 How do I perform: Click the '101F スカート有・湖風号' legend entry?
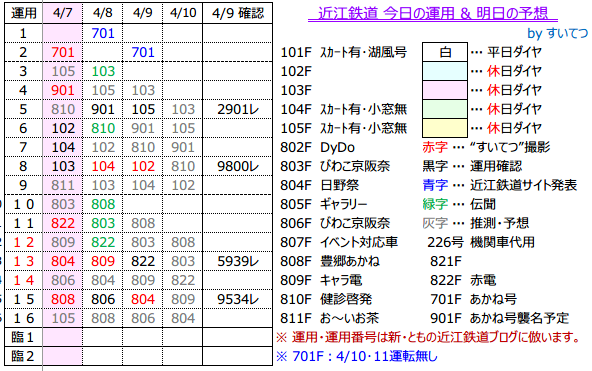tap(344, 52)
